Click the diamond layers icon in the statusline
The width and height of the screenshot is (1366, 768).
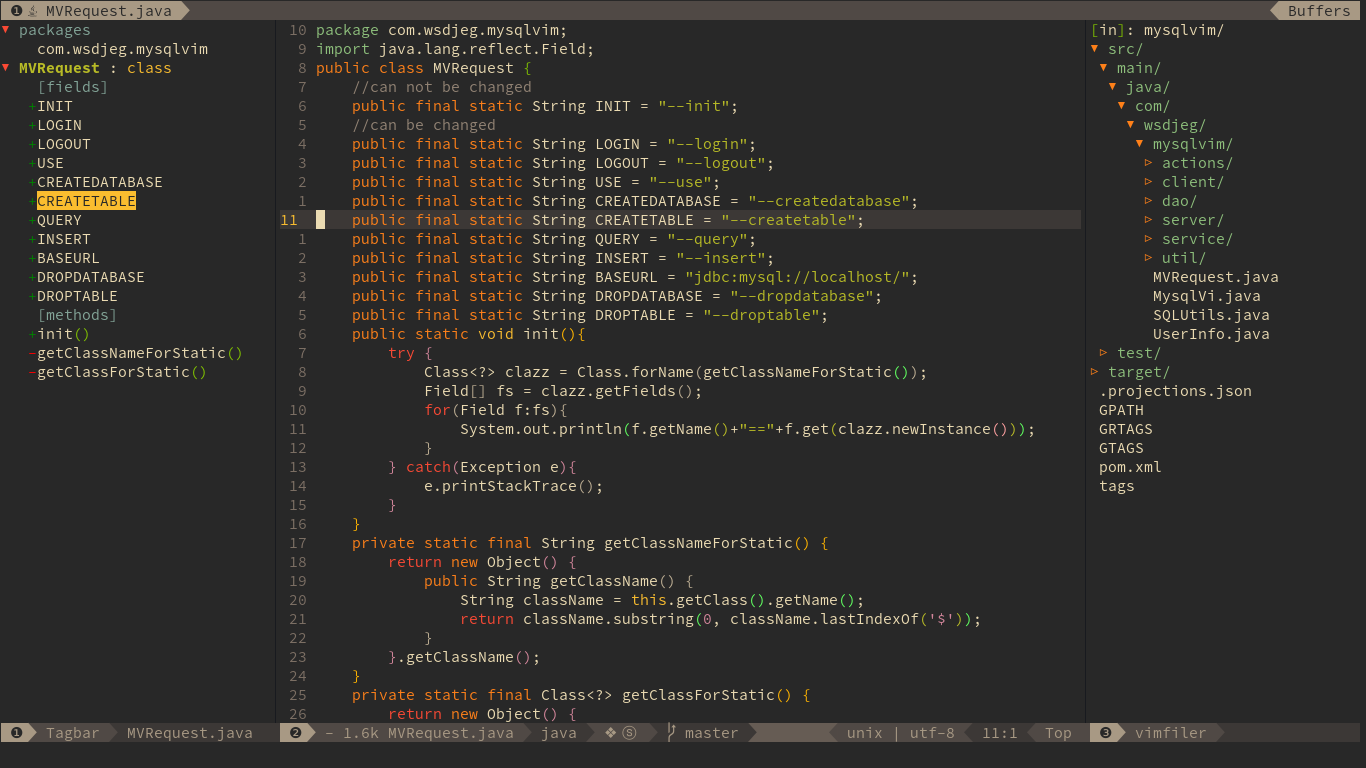(611, 733)
